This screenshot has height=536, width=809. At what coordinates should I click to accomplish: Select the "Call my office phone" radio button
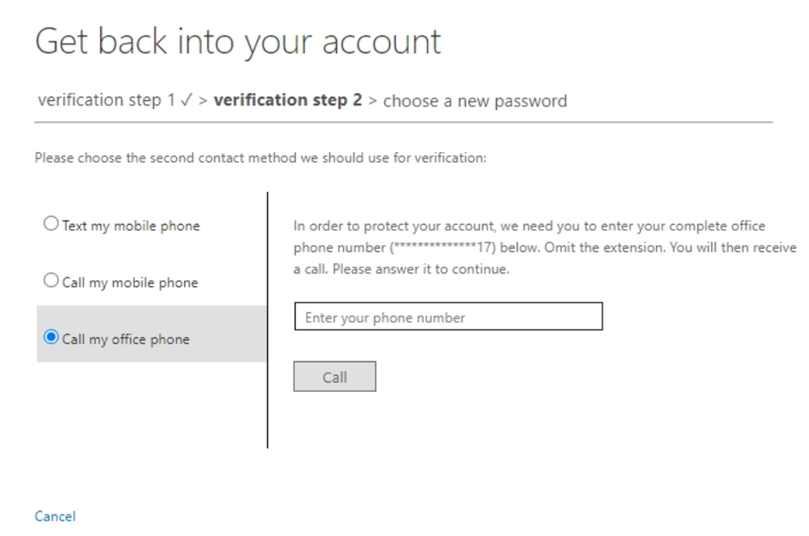click(51, 338)
